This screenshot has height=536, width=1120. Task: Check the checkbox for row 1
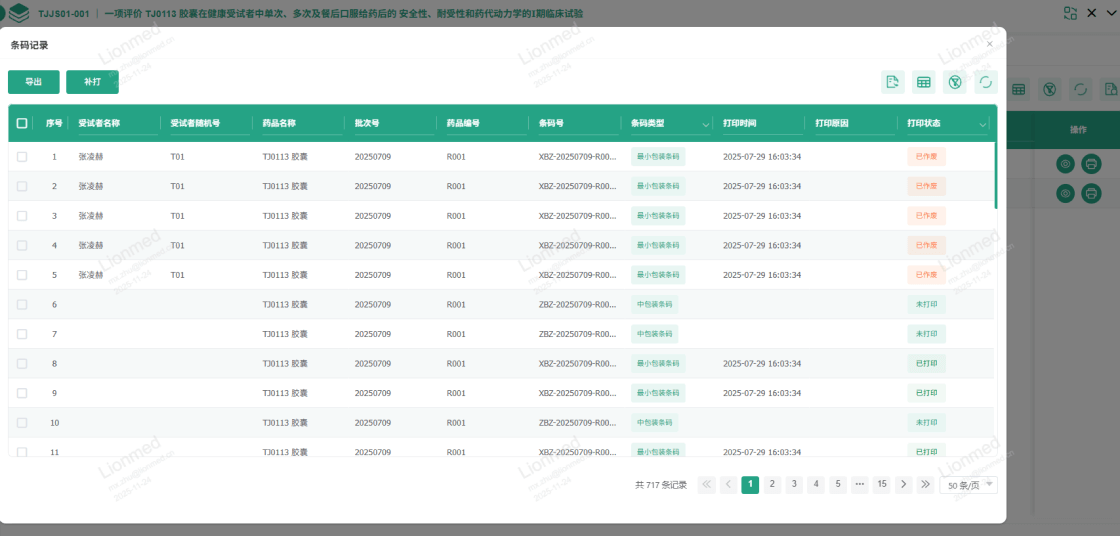tap(22, 157)
